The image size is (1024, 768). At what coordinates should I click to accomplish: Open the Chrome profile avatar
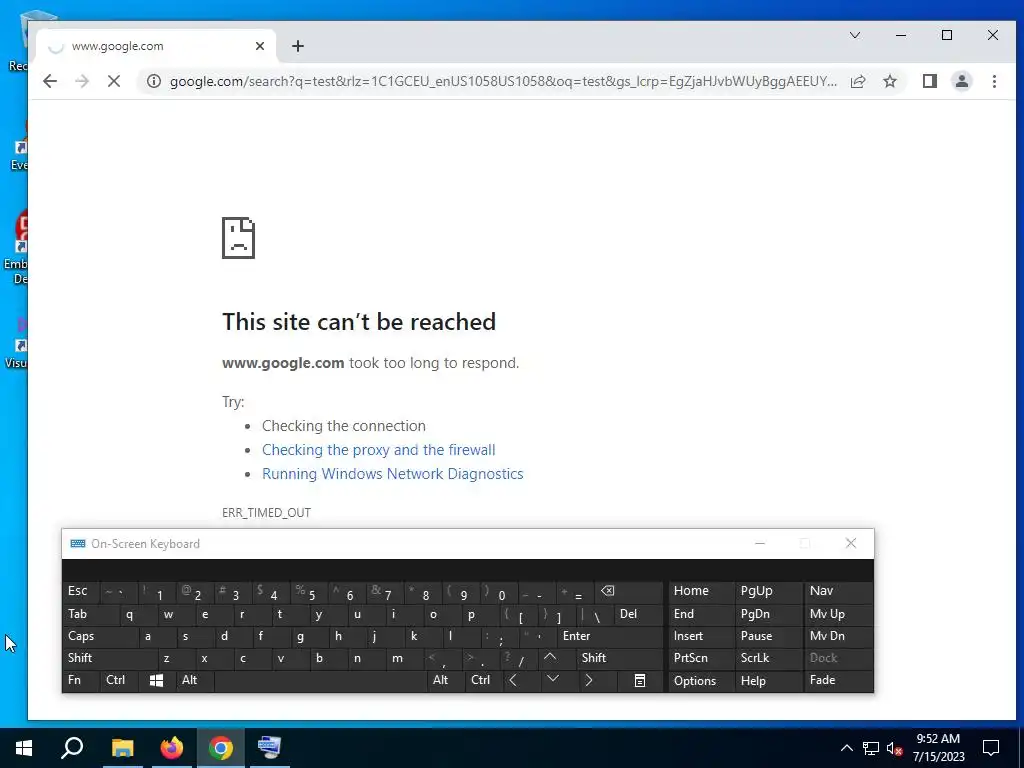961,81
